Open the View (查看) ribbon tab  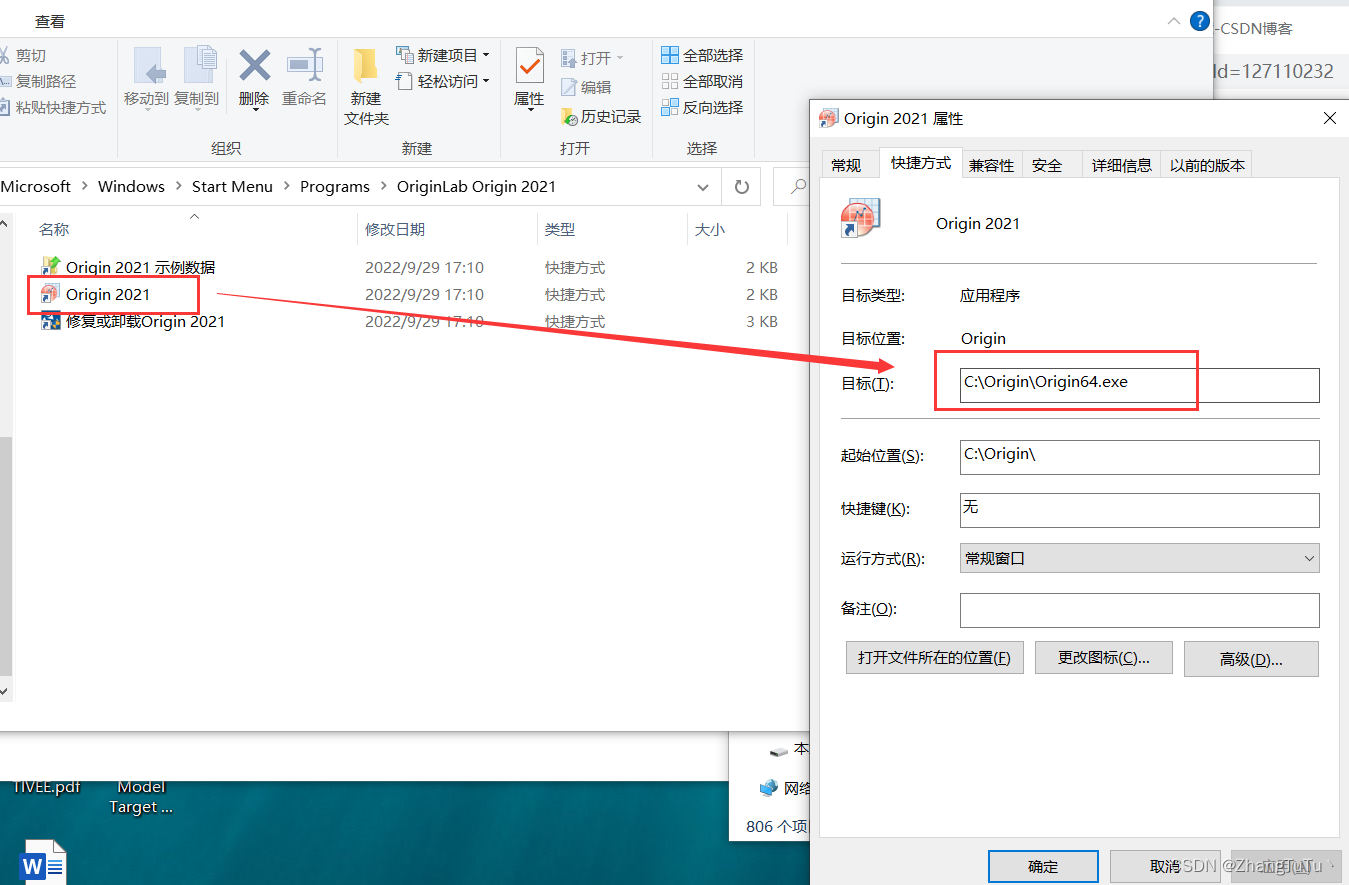pos(50,21)
